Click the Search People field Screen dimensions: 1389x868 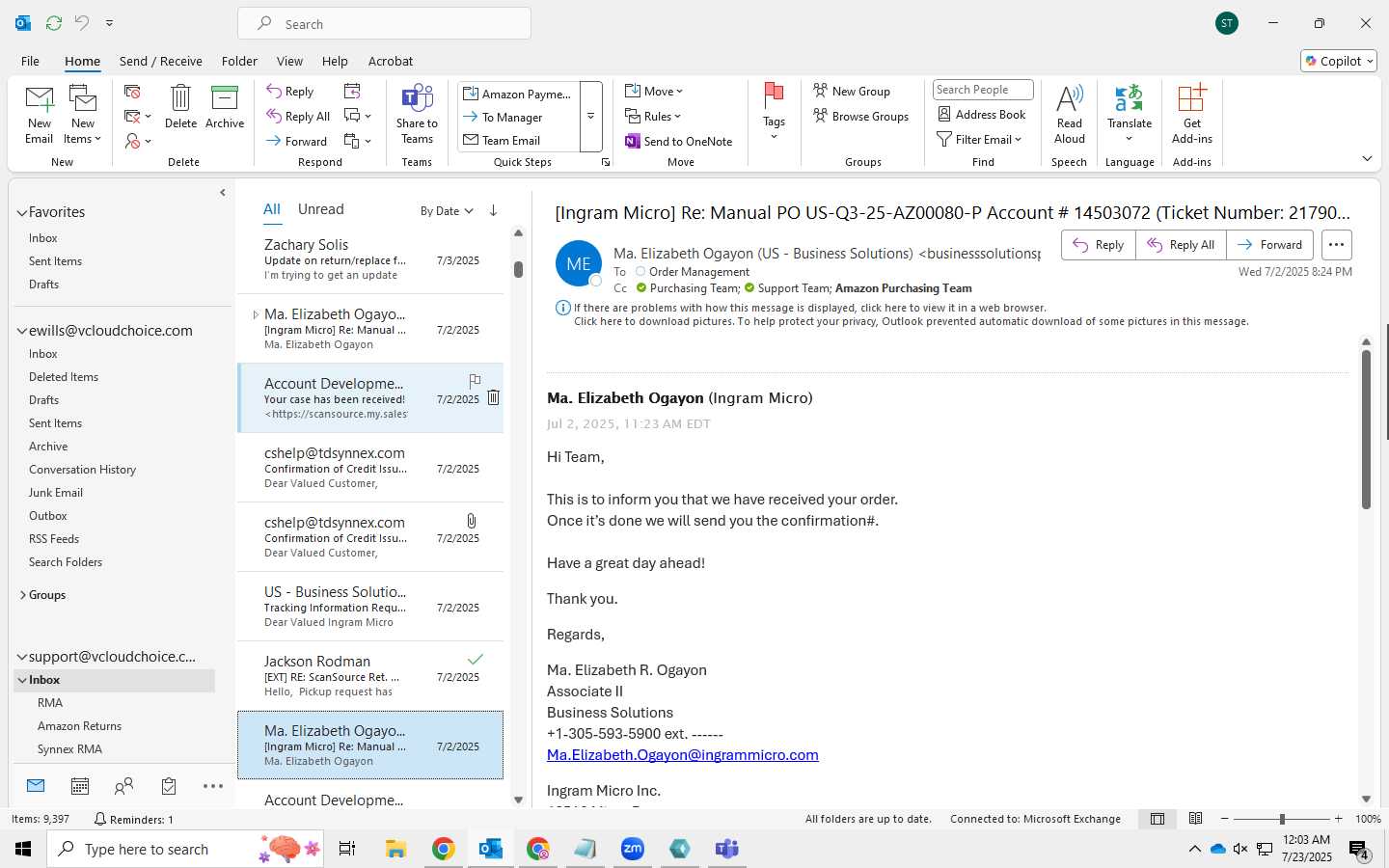point(983,90)
